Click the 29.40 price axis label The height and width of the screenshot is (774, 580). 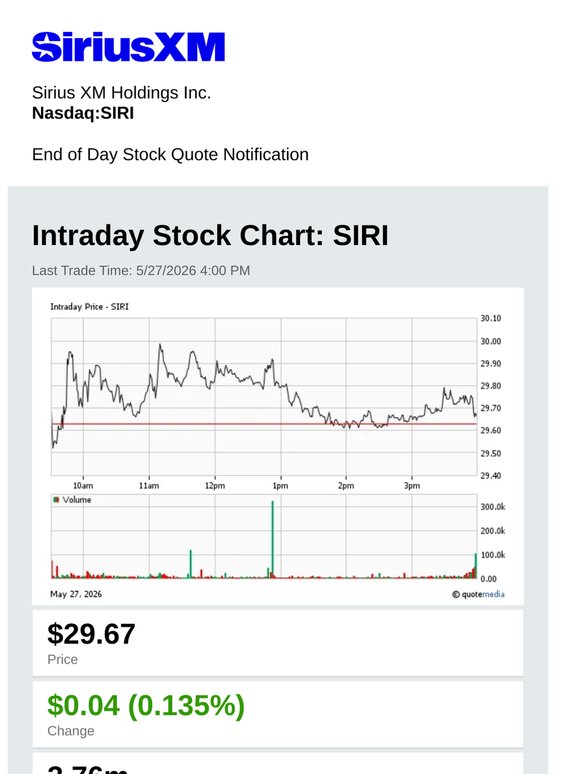pyautogui.click(x=491, y=476)
